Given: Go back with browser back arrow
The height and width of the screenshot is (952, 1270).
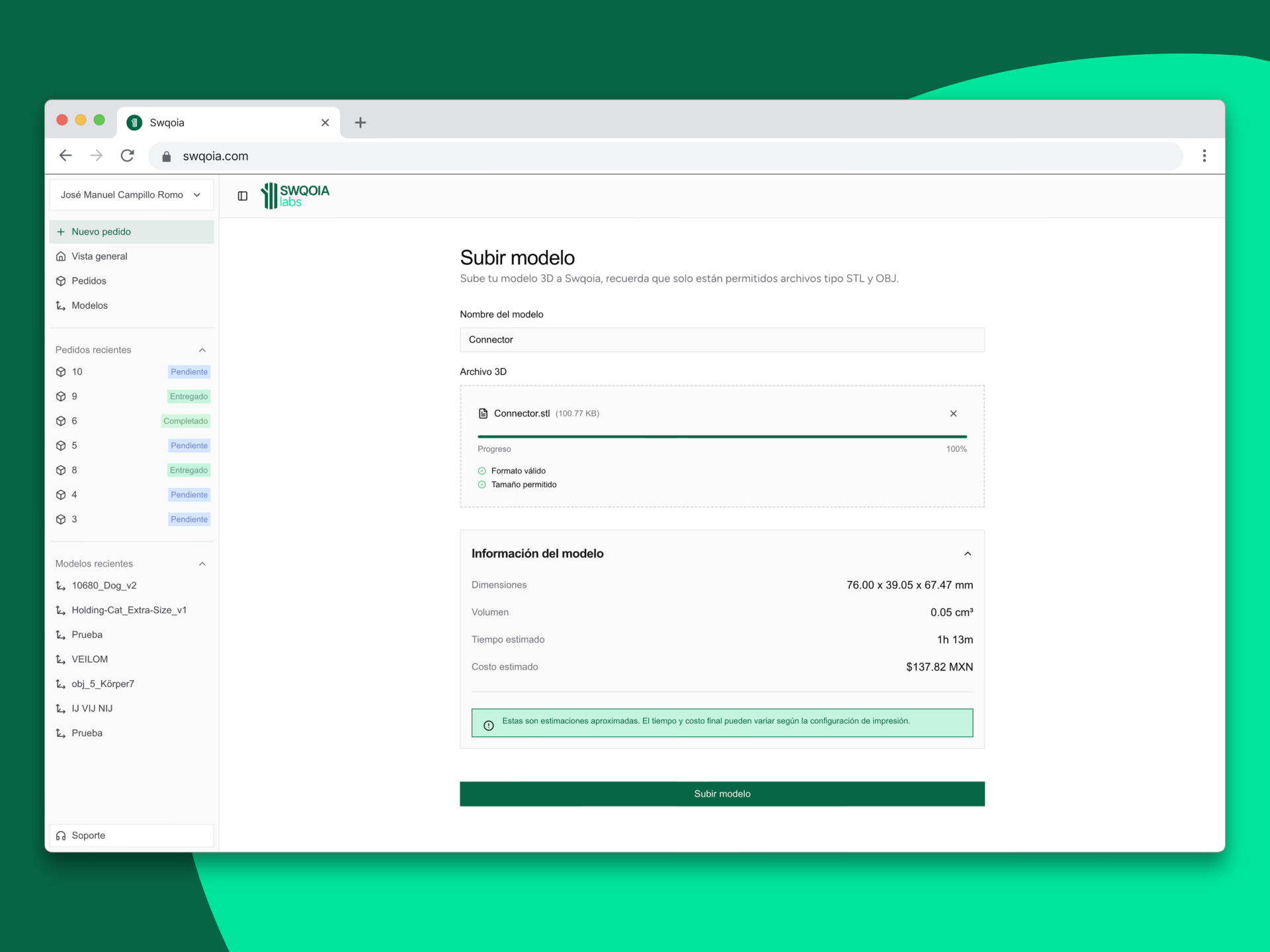Looking at the screenshot, I should (x=65, y=156).
